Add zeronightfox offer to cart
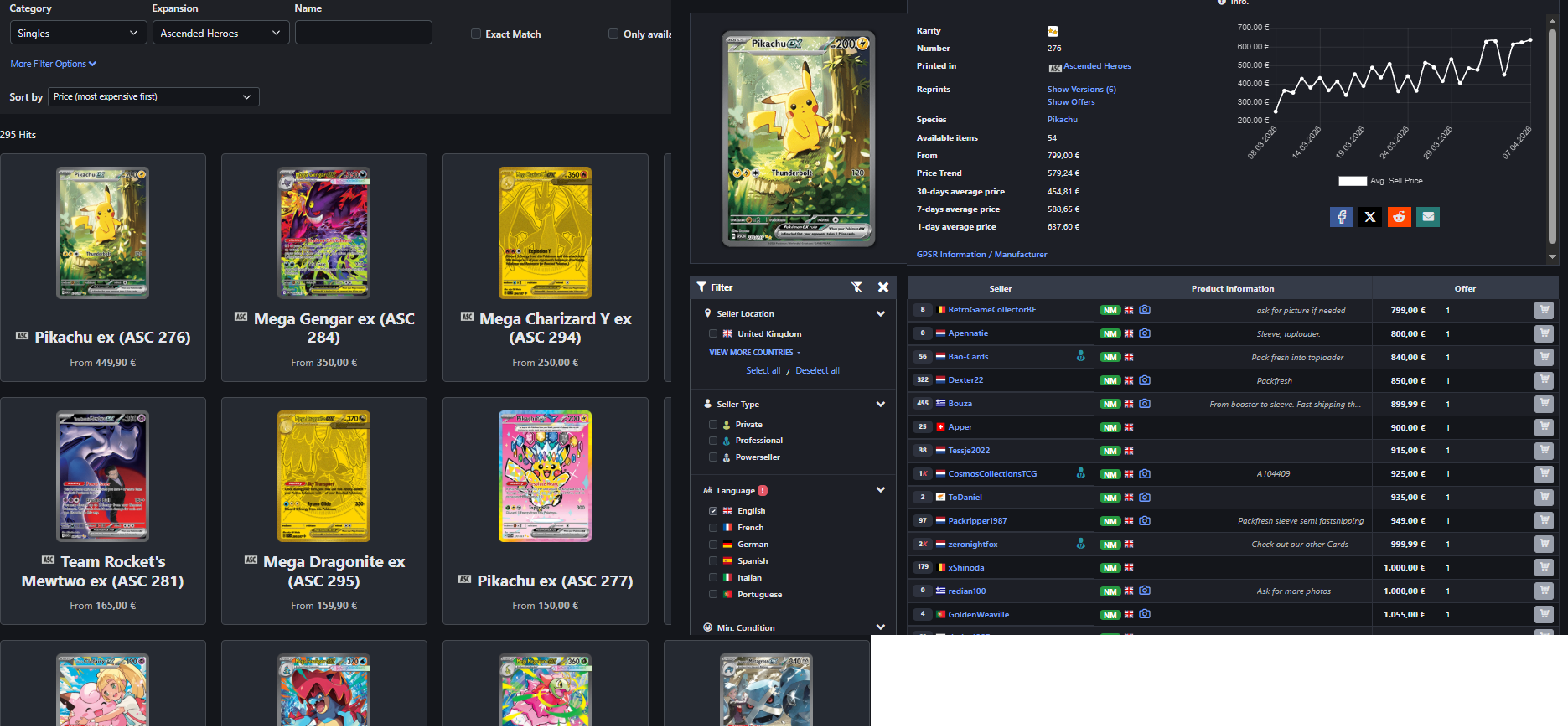The height and width of the screenshot is (728, 1568). tap(1544, 545)
